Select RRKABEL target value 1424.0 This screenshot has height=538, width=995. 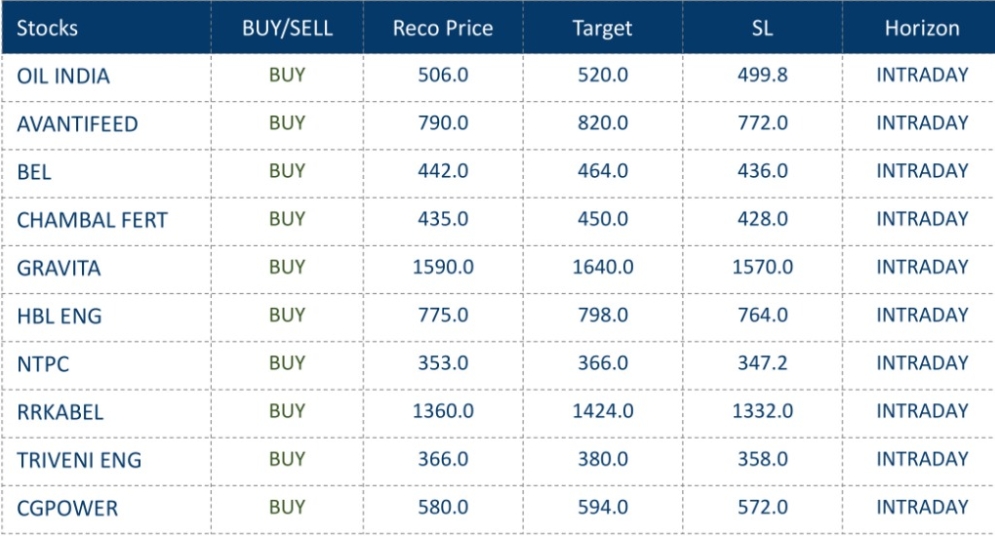click(x=603, y=411)
